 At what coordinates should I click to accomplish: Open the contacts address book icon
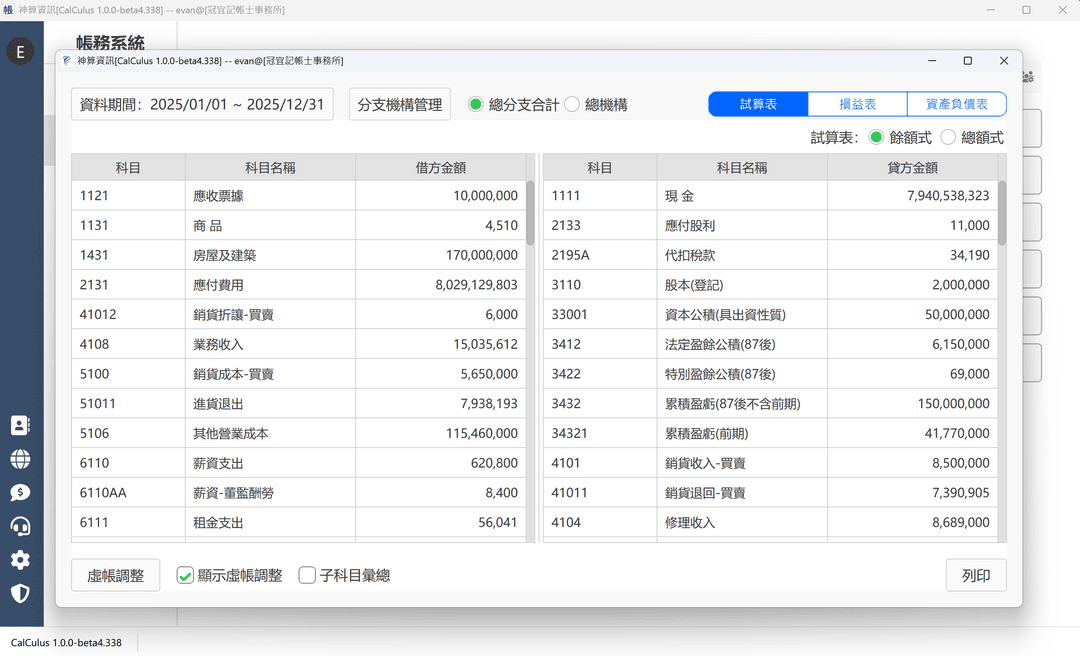point(20,425)
